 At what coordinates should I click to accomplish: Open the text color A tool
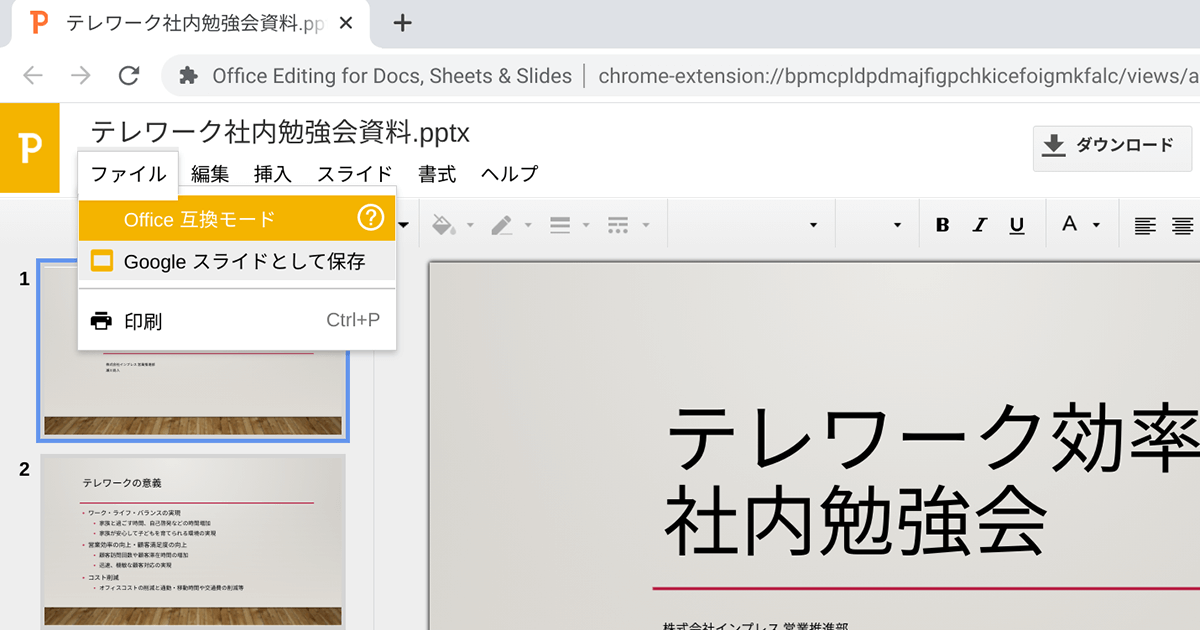1069,224
